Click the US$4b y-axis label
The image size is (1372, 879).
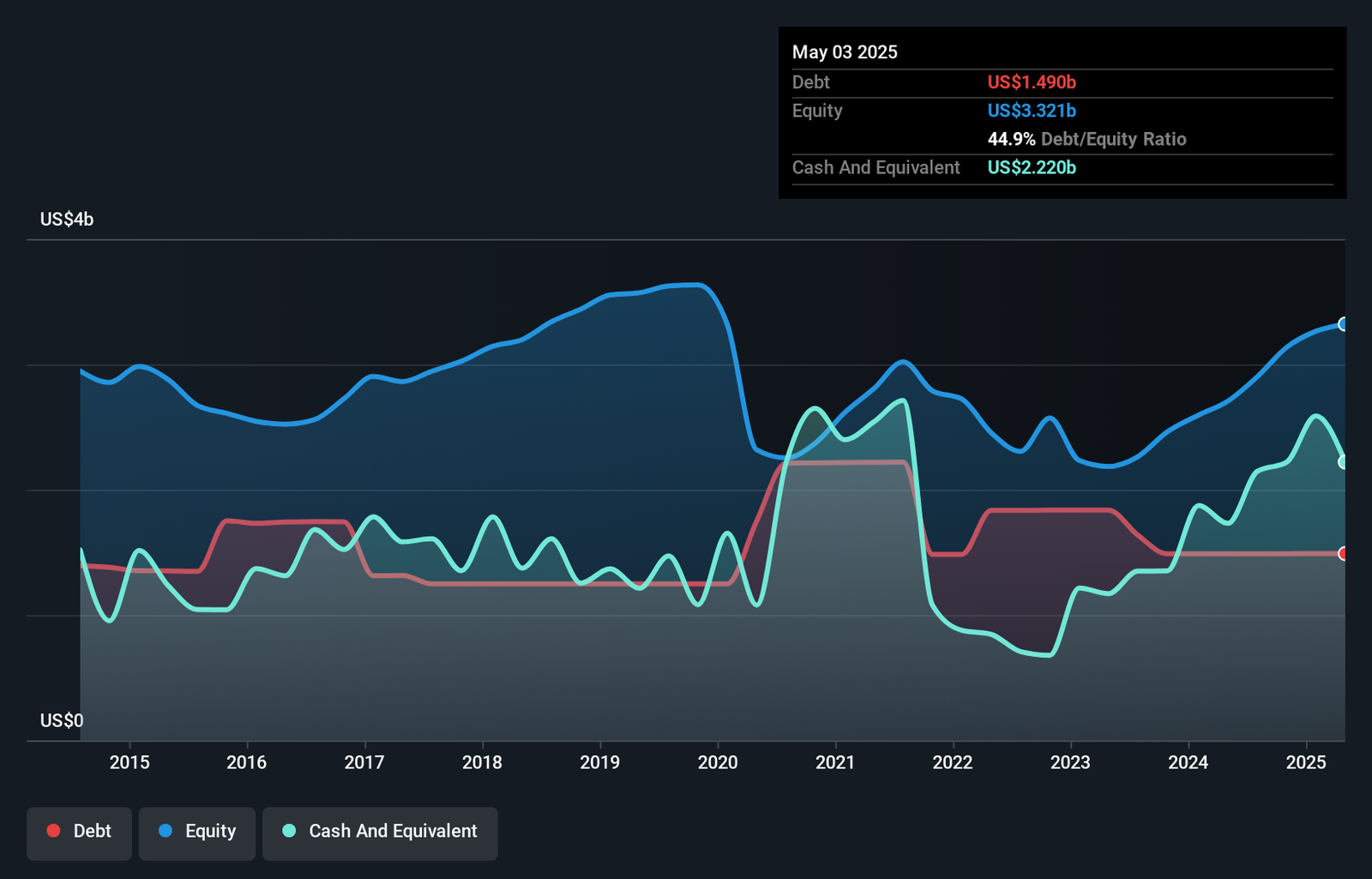[67, 220]
